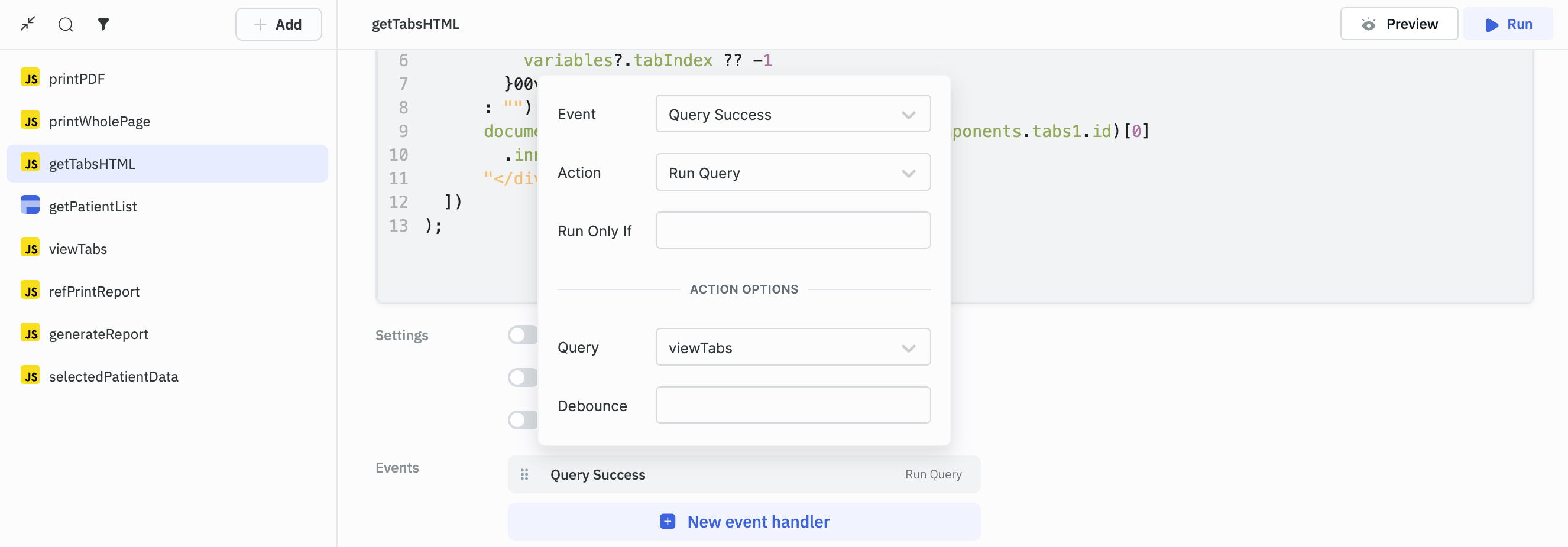Click the filter funnel icon
Screen dimensions: 1568x547
pos(103,24)
